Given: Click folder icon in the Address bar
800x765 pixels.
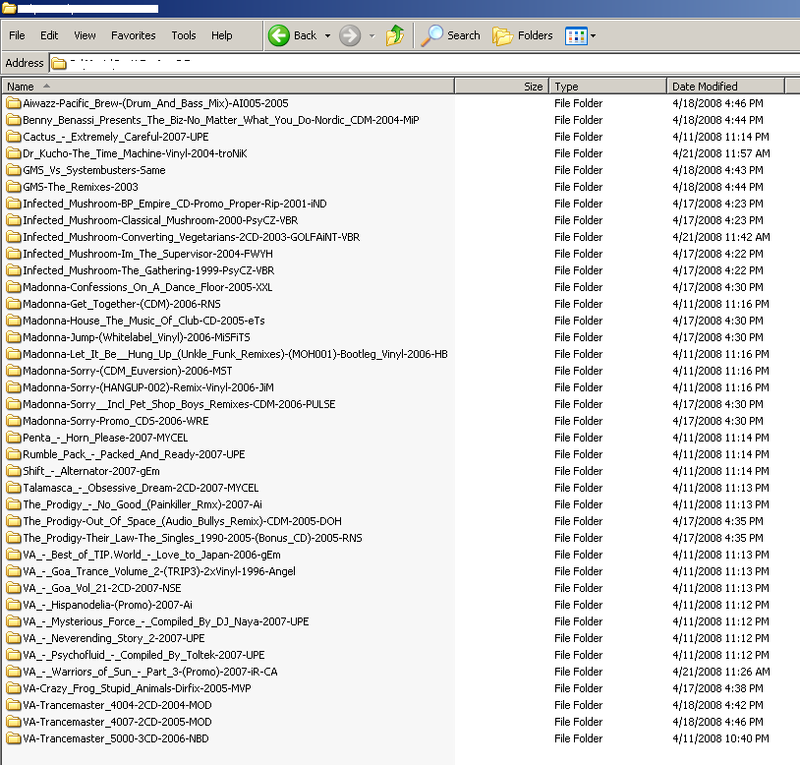Looking at the screenshot, I should click(59, 63).
